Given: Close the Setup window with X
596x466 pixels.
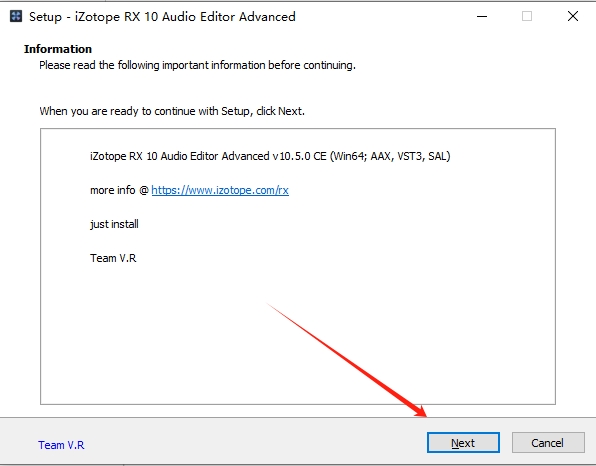Looking at the screenshot, I should (573, 16).
